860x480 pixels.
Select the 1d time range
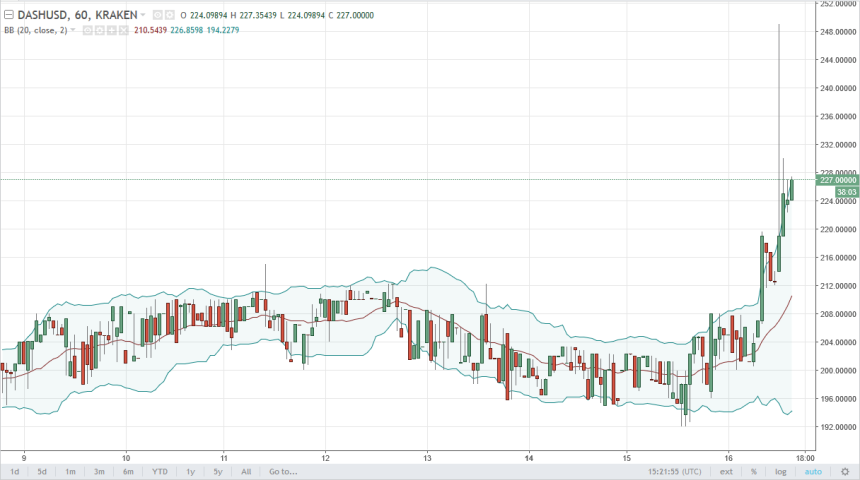14,471
